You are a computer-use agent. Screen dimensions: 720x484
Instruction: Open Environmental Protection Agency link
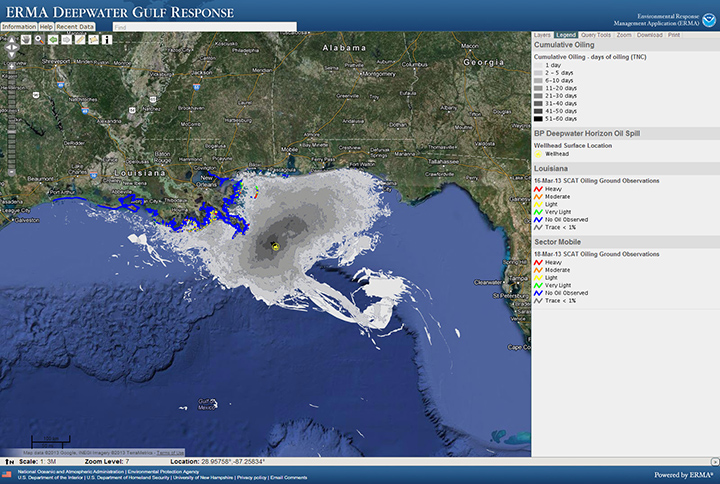163,472
